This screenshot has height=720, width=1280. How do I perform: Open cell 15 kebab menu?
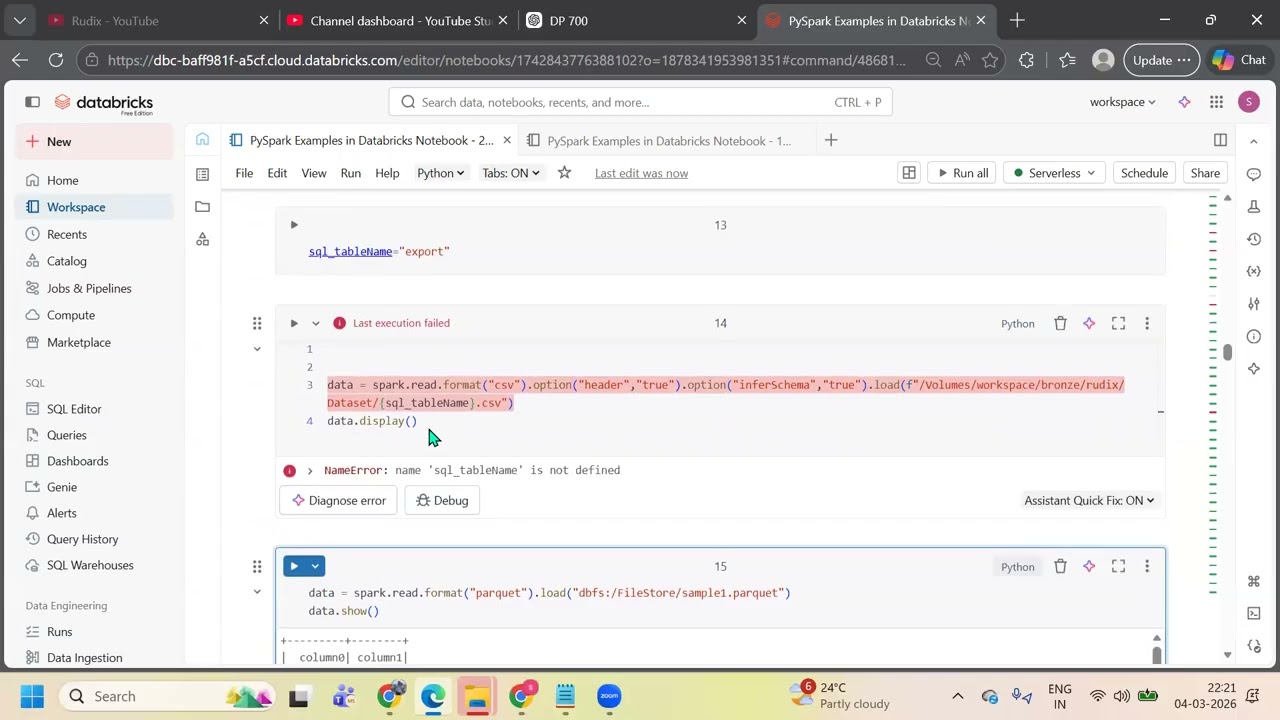(1147, 566)
